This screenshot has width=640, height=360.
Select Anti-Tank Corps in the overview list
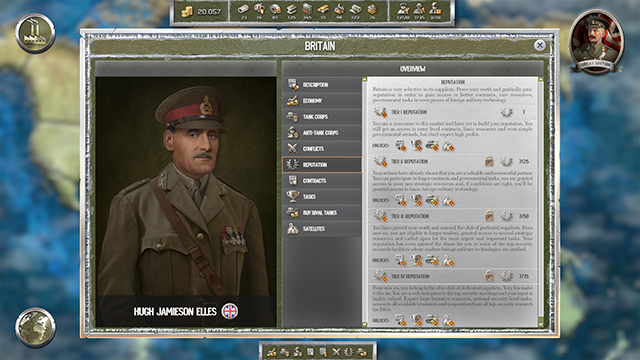322,133
